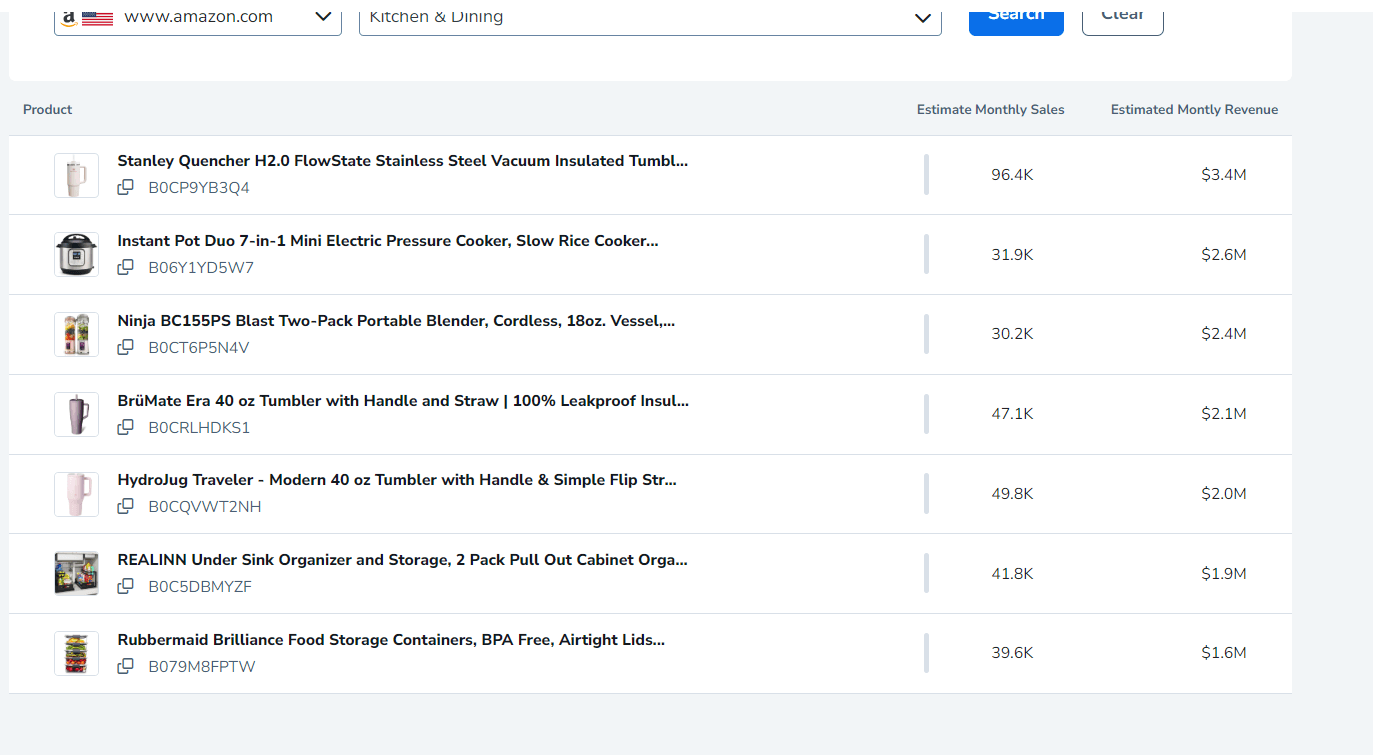1373x755 pixels.
Task: Click the $2.0M revenue value
Action: 1224,494
